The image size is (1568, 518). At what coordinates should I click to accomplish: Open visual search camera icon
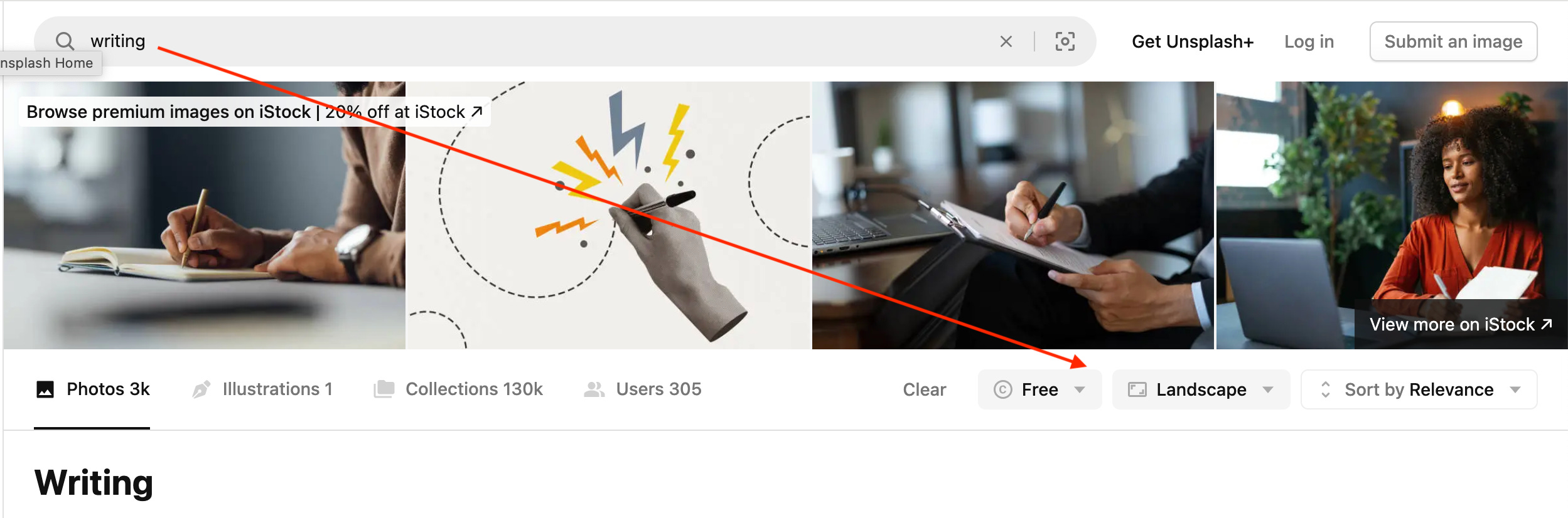pyautogui.click(x=1065, y=41)
